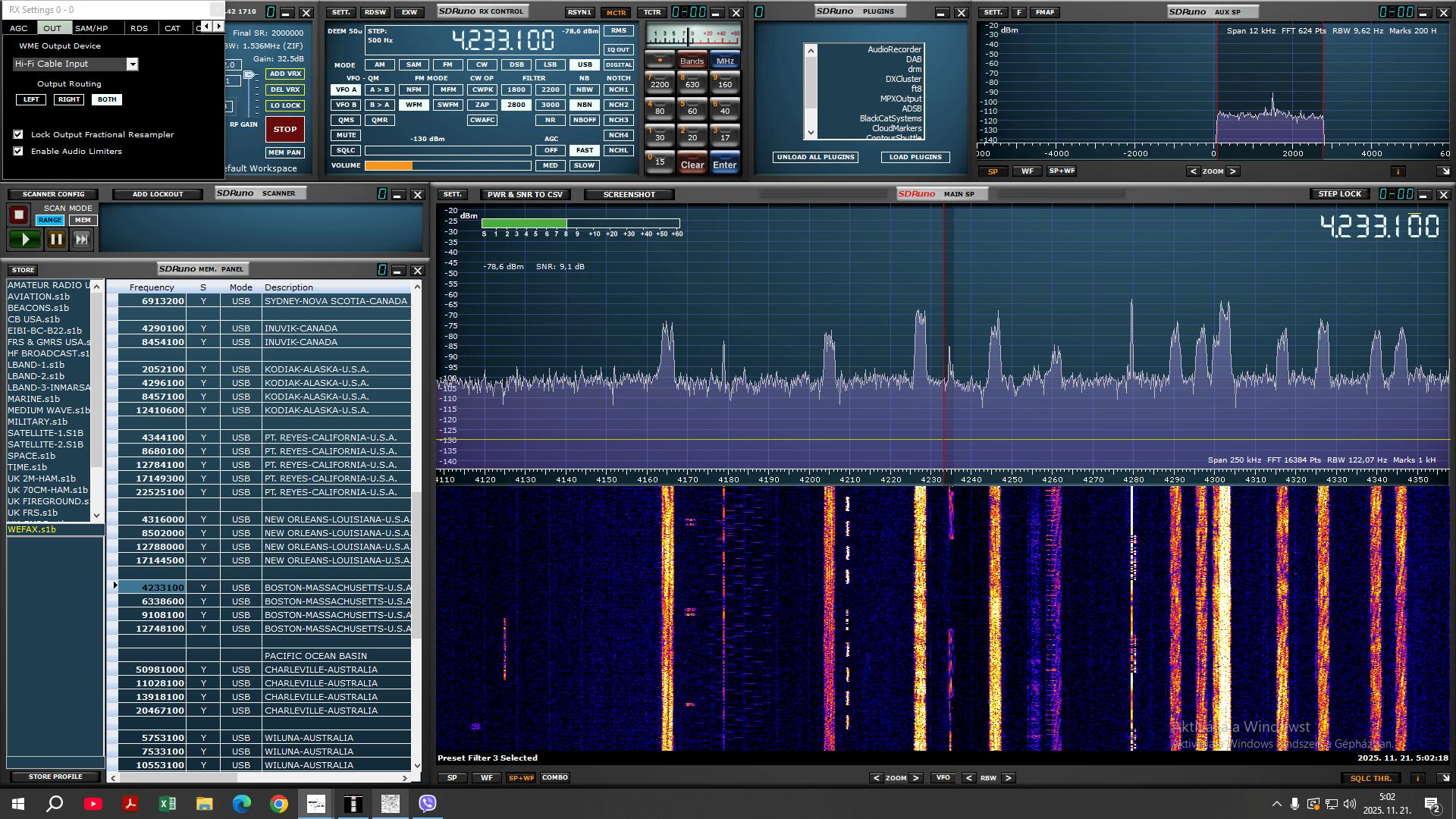This screenshot has width=1456, height=819.
Task: Open SAM/HP settings tab
Action: pyautogui.click(x=92, y=28)
